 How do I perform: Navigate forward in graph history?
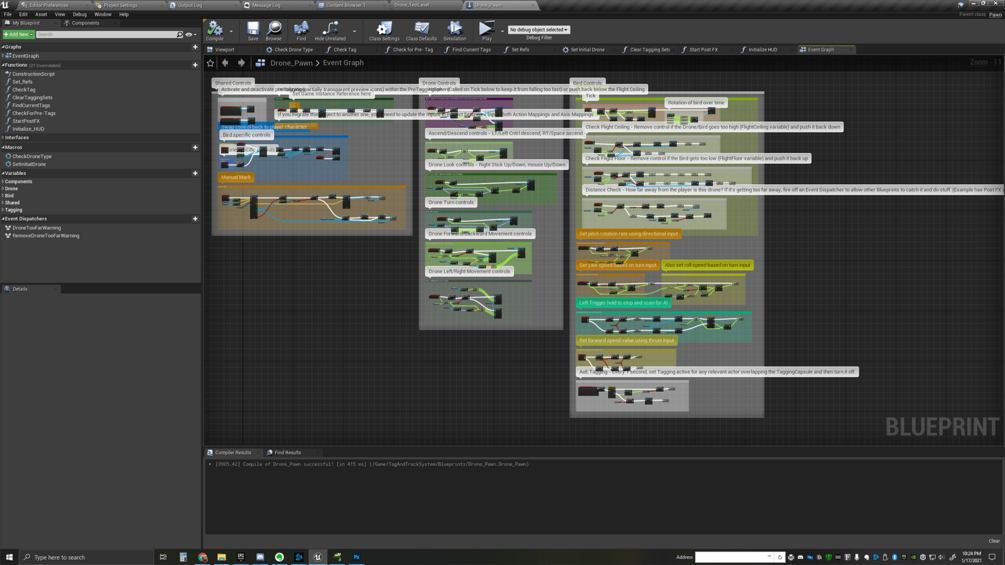coord(241,63)
